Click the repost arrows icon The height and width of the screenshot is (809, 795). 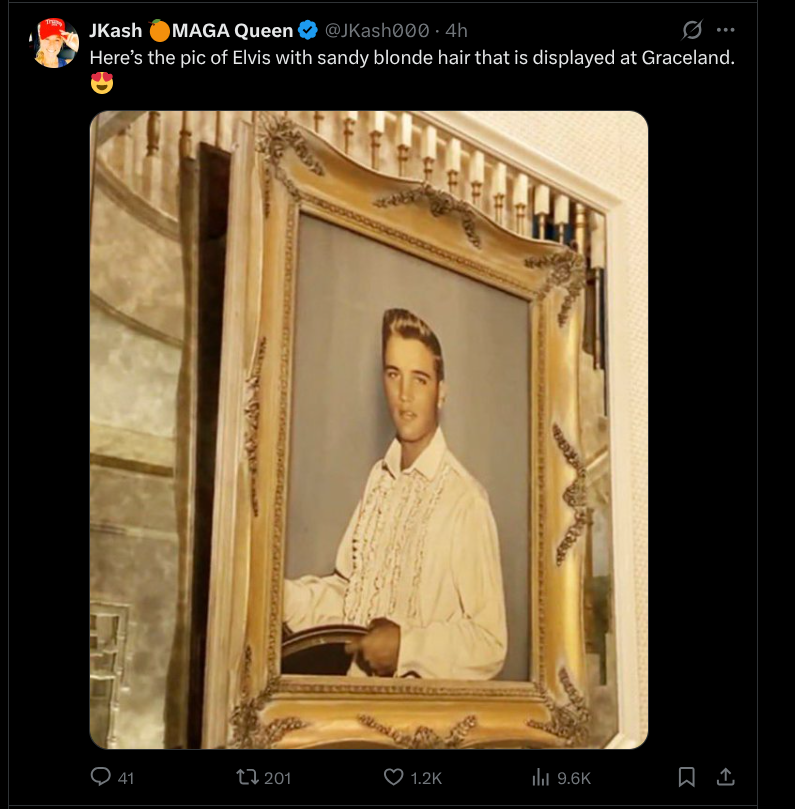coord(243,776)
